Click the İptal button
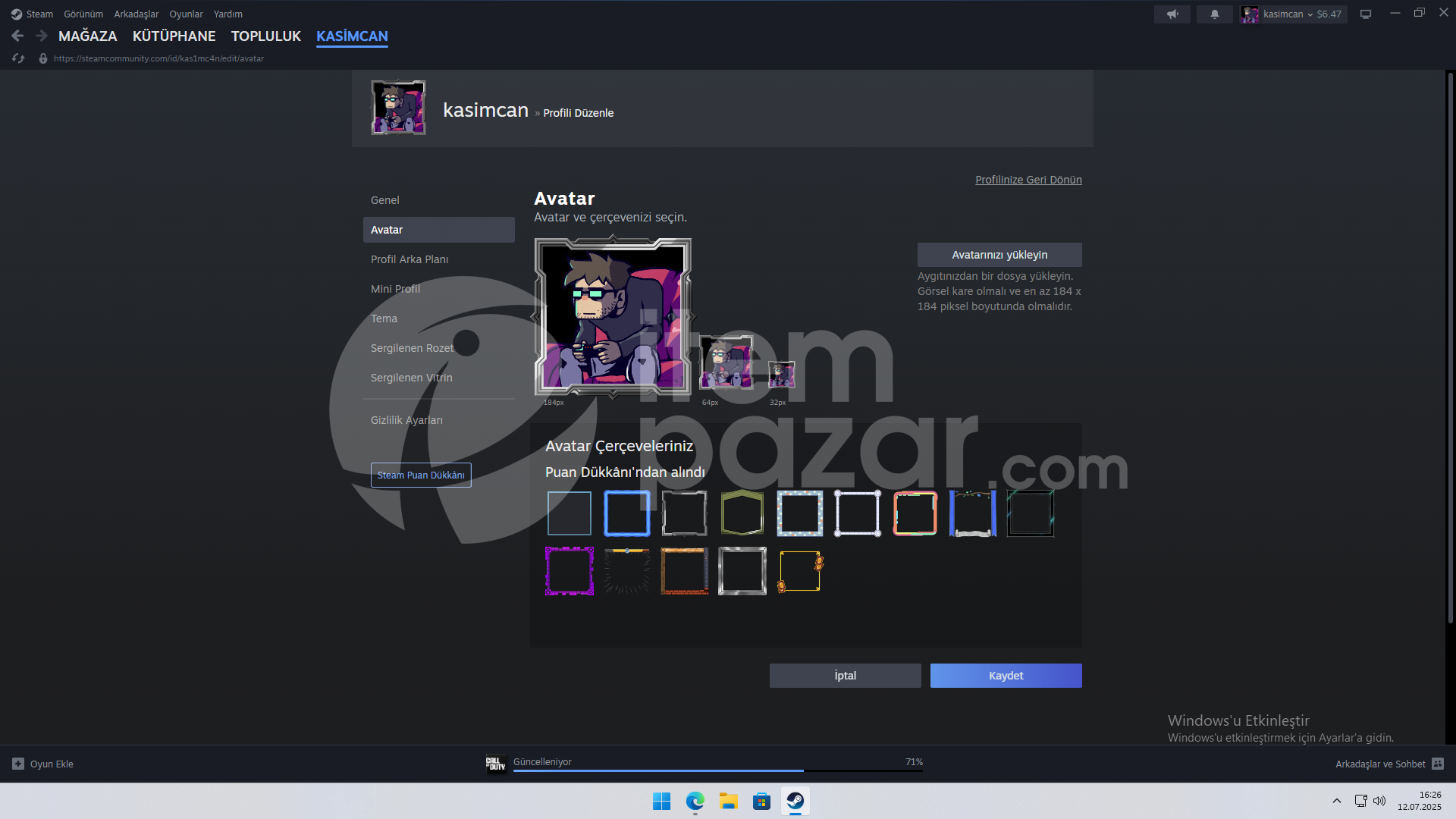1456x819 pixels. (846, 676)
